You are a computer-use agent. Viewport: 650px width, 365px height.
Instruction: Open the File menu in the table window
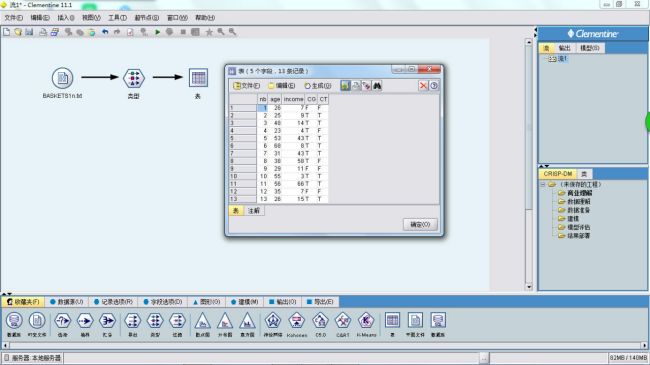click(247, 86)
